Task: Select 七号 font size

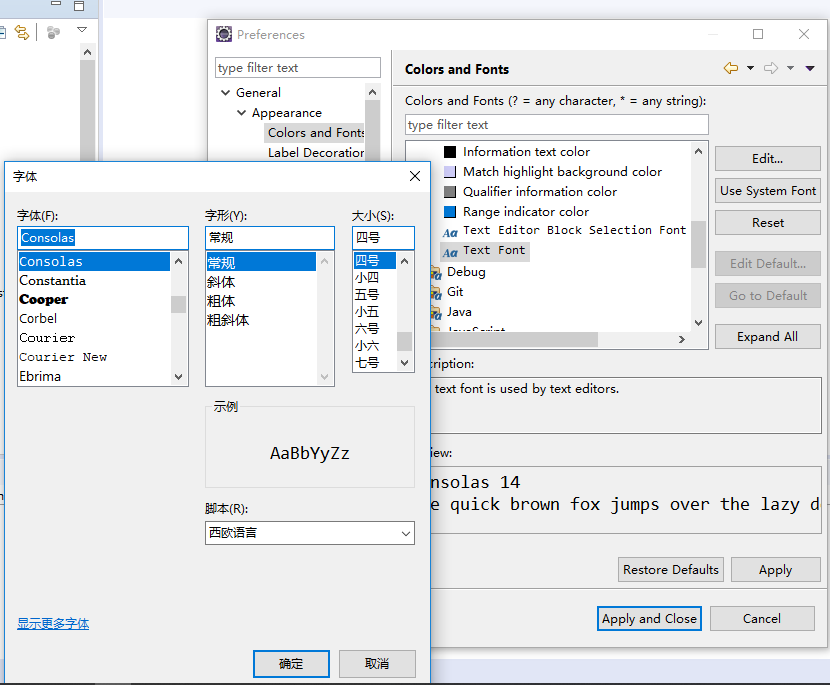Action: pyautogui.click(x=367, y=363)
